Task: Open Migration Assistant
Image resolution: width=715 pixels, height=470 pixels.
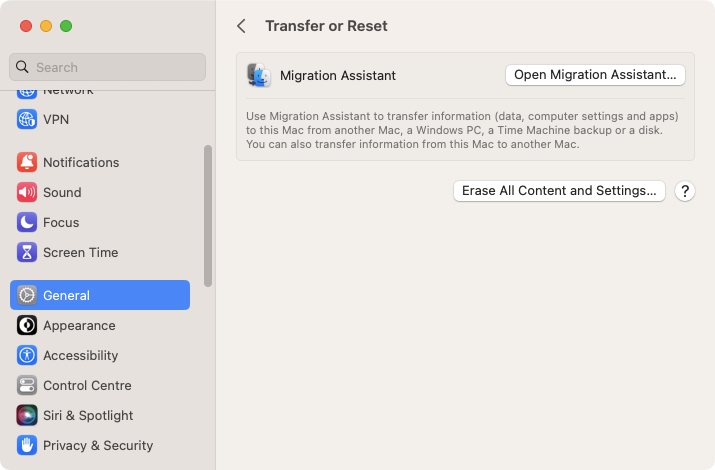Action: pyautogui.click(x=595, y=75)
